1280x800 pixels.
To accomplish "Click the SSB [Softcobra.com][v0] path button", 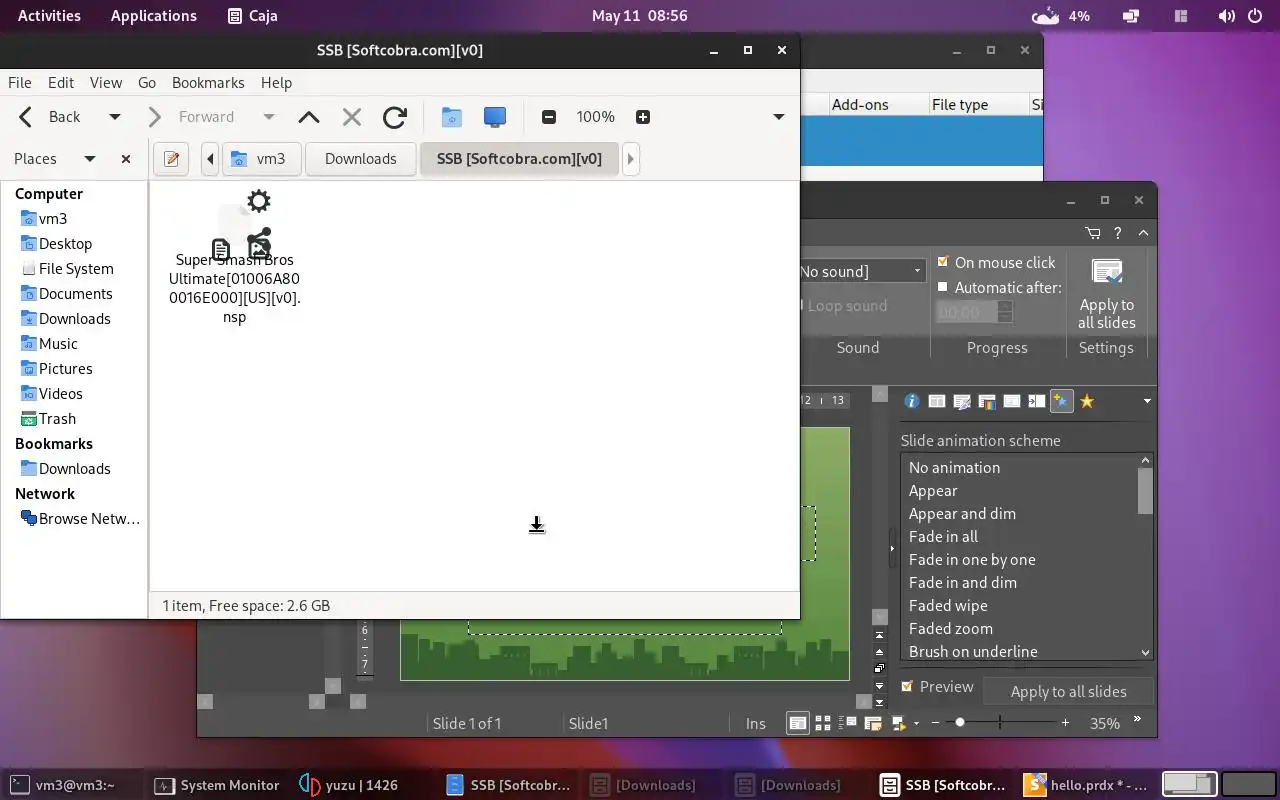I will 519,159.
